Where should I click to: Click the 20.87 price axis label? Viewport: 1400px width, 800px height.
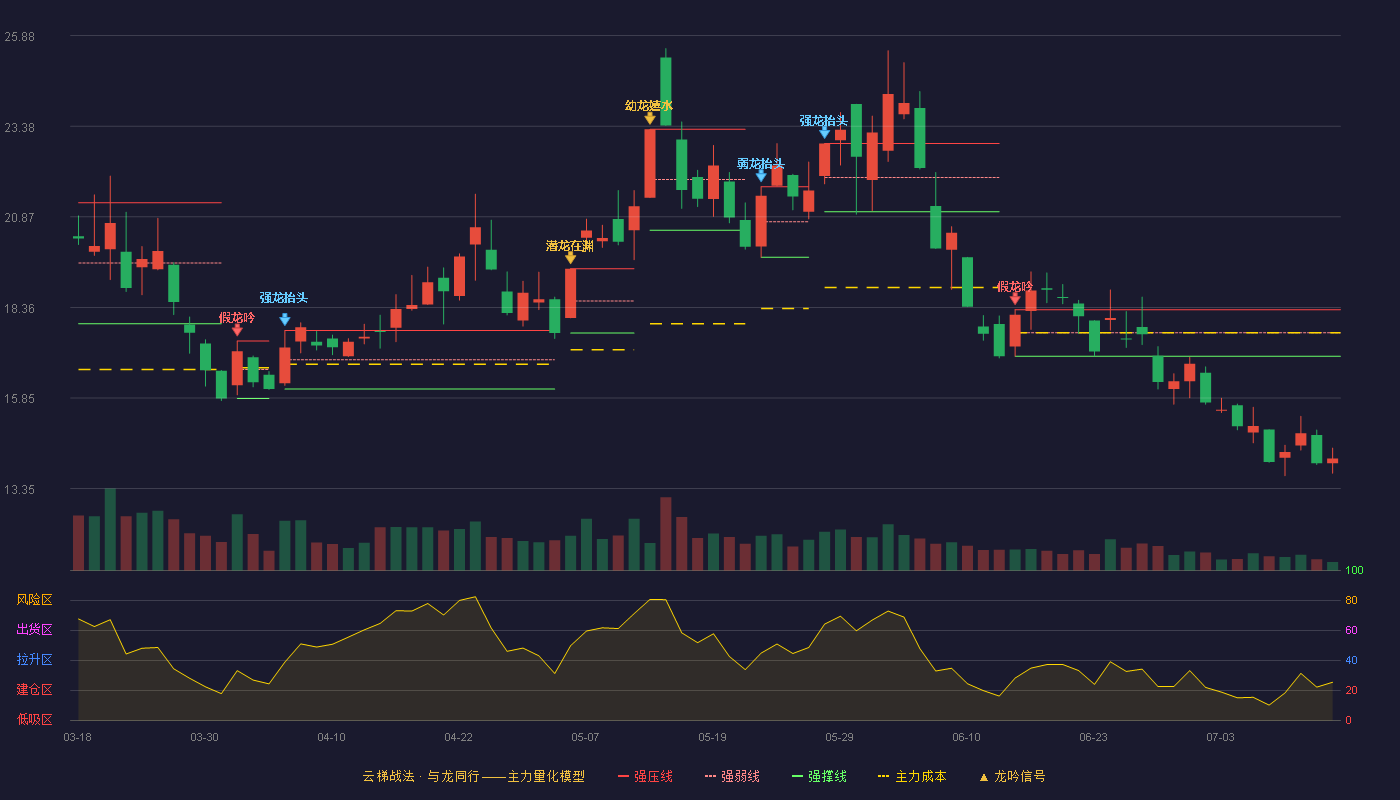20,217
